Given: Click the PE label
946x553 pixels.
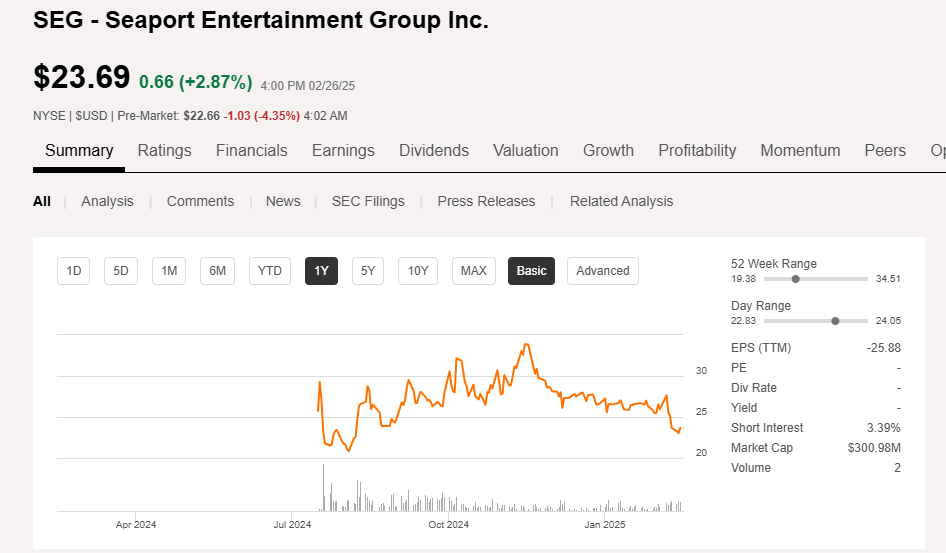Looking at the screenshot, I should [x=738, y=368].
